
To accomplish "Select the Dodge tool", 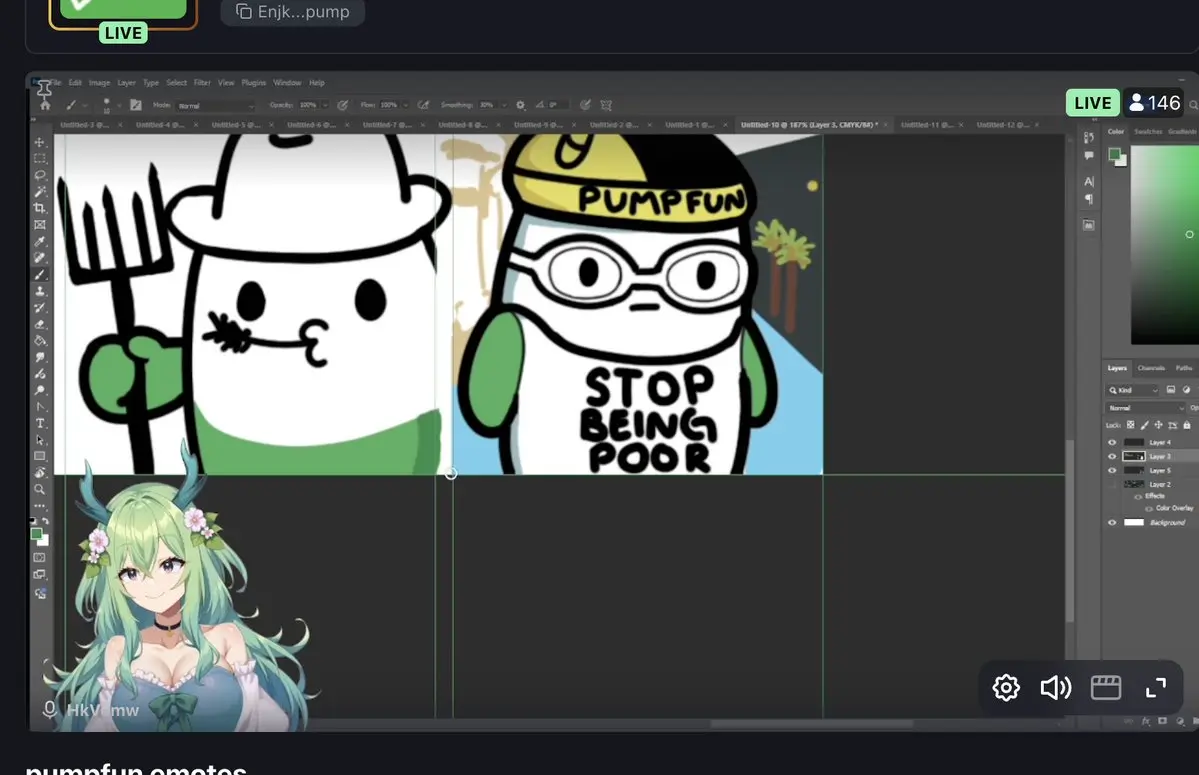I will 40,390.
